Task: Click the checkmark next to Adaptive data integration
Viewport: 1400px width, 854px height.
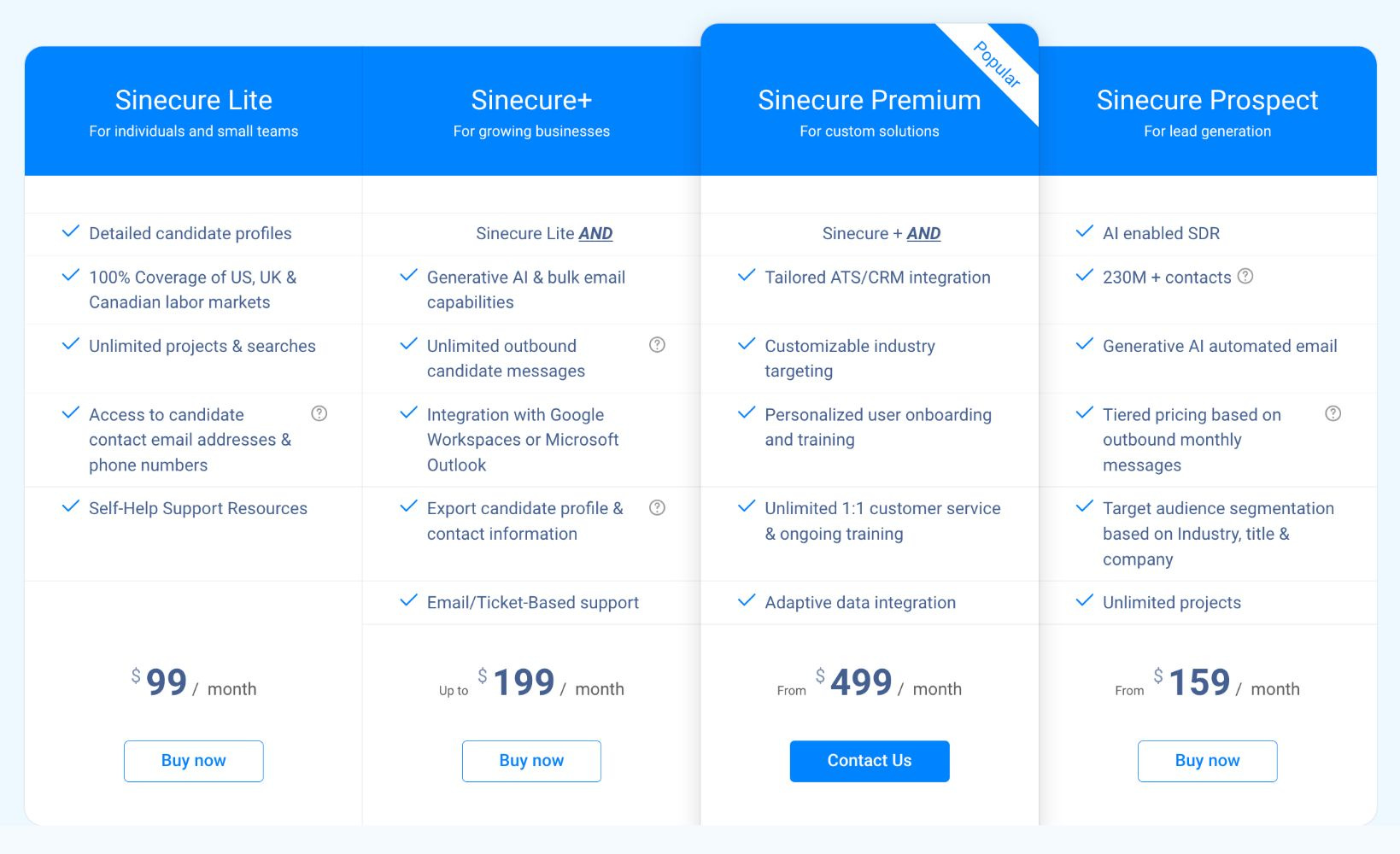Action: click(x=746, y=601)
